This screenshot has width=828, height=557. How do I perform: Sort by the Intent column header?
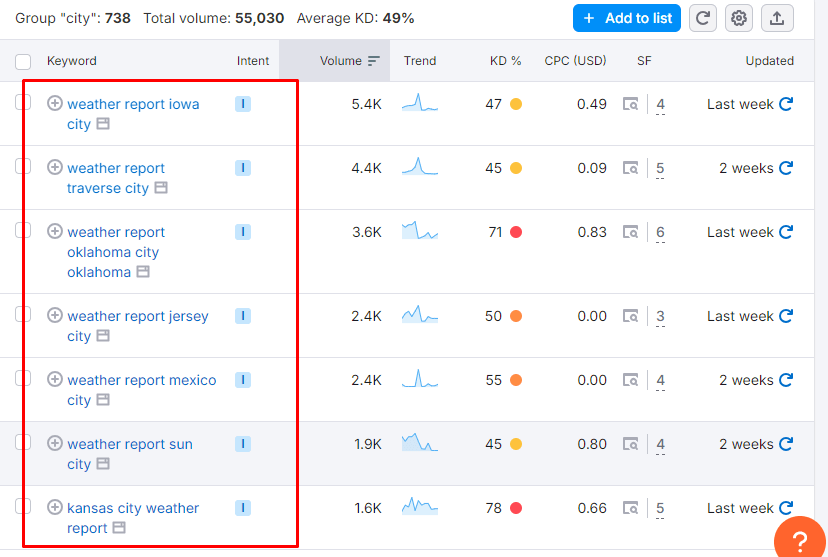253,61
